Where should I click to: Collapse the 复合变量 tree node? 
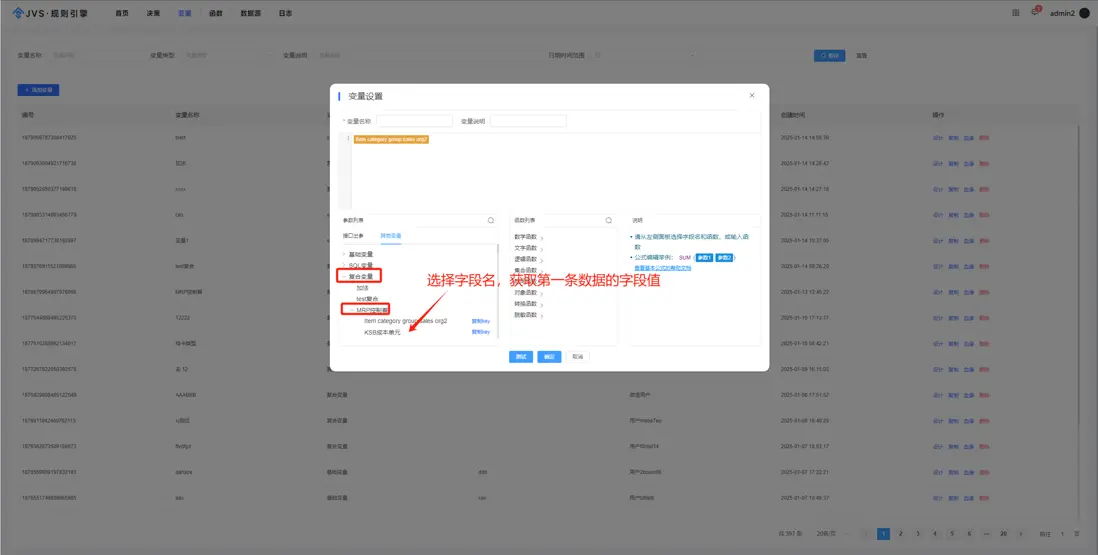pyautogui.click(x=344, y=276)
